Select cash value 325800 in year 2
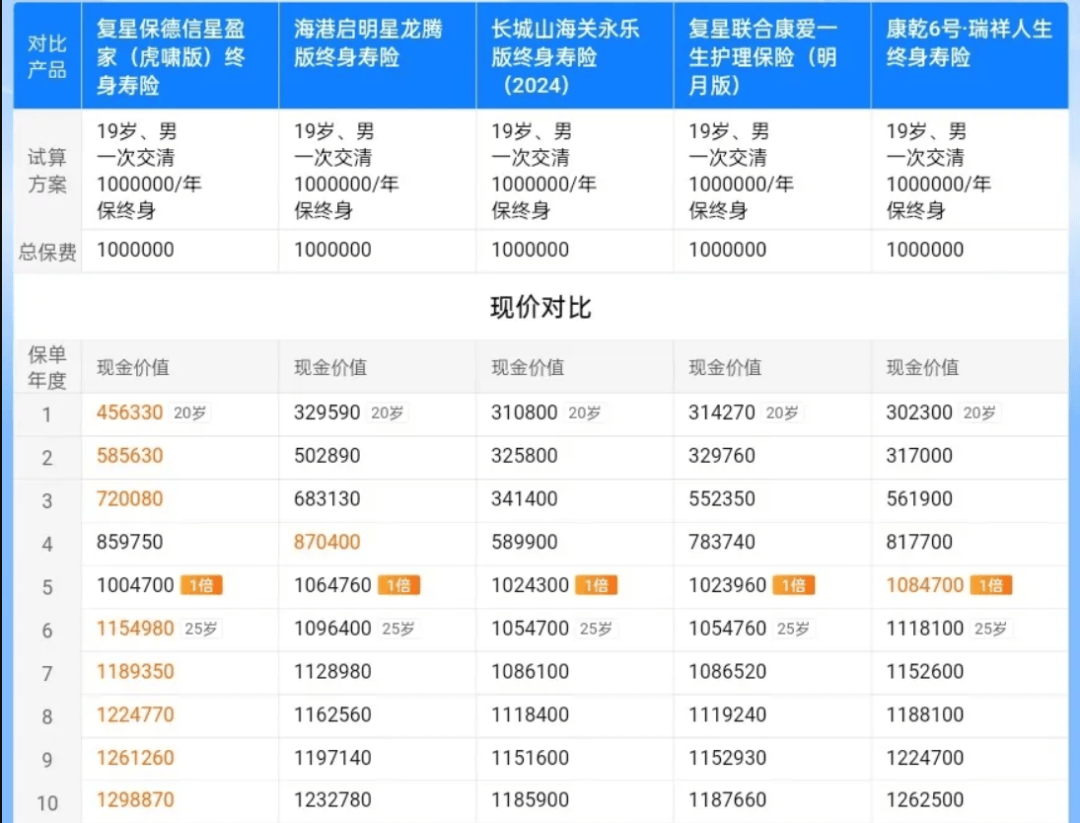 (x=524, y=456)
